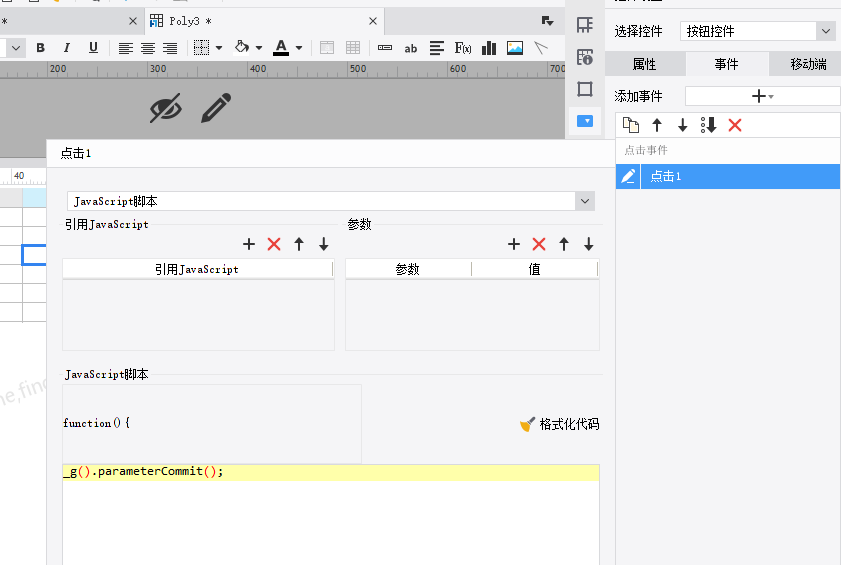Click into the JavaScript code editor line
This screenshot has height=565, width=841.
pyautogui.click(x=331, y=472)
